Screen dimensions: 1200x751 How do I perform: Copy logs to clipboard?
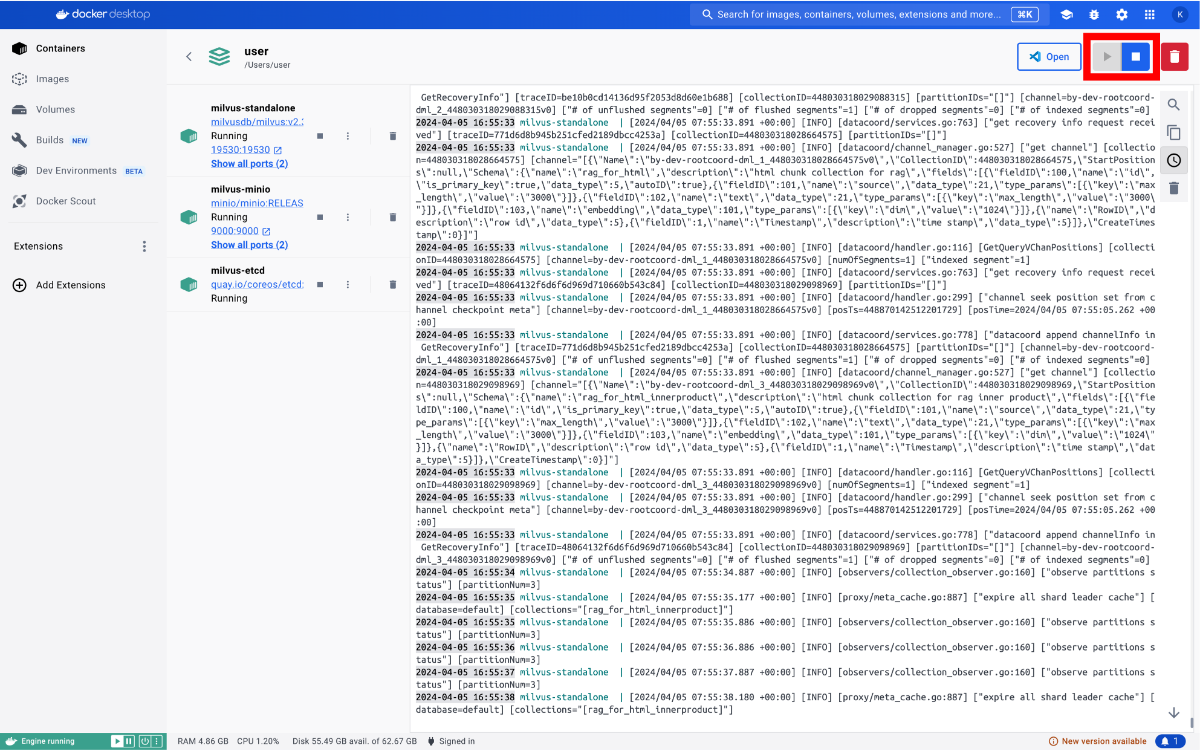(x=1174, y=132)
